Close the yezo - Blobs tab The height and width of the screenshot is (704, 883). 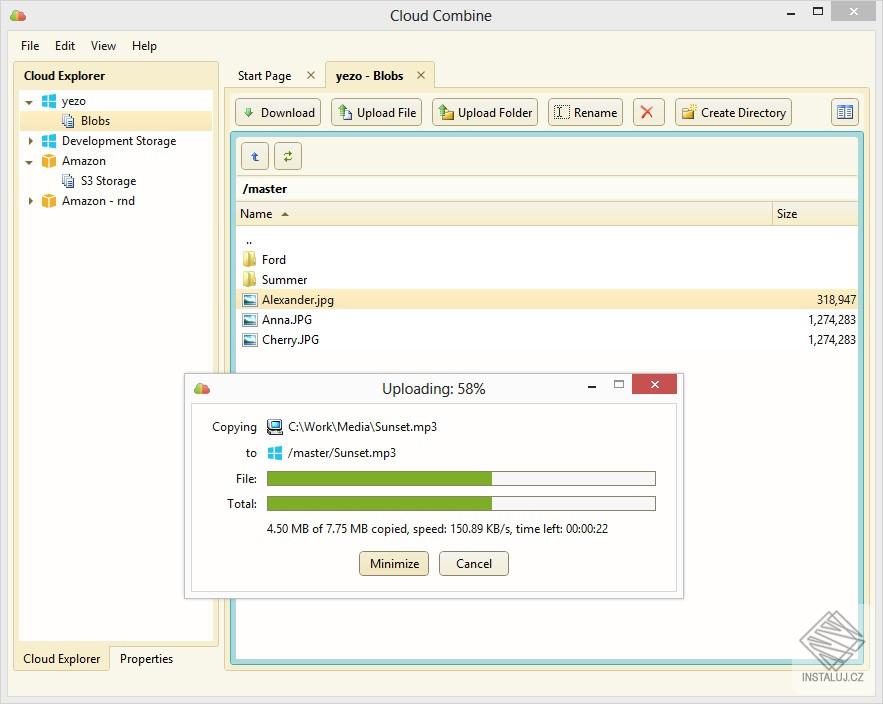tap(421, 76)
